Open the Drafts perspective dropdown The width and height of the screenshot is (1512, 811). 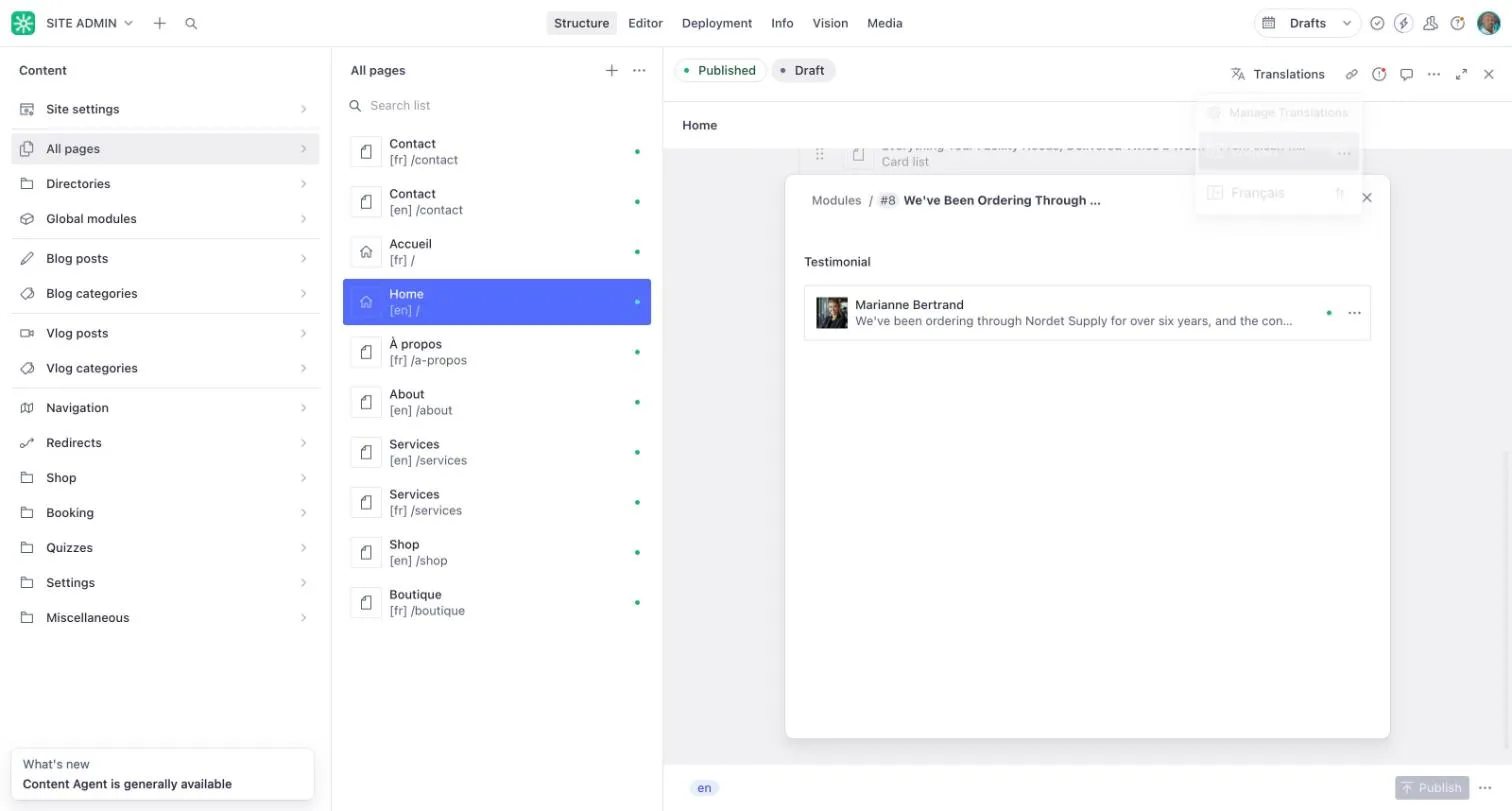1308,23
